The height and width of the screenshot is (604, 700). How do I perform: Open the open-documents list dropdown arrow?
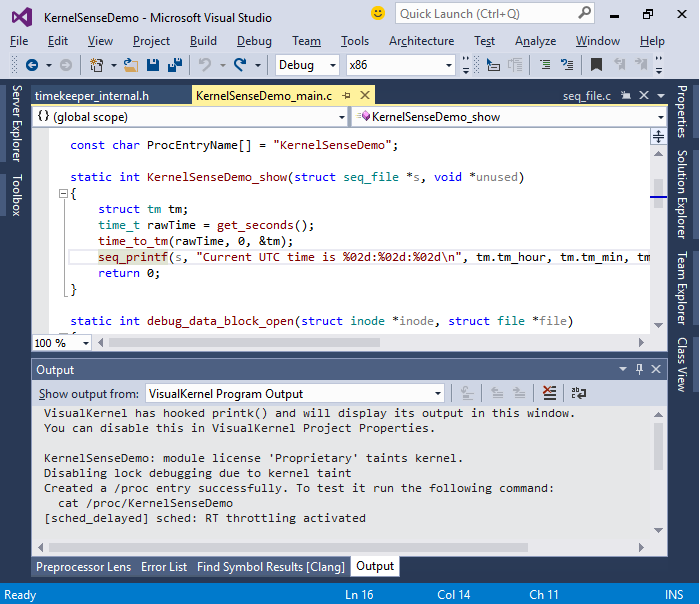661,96
